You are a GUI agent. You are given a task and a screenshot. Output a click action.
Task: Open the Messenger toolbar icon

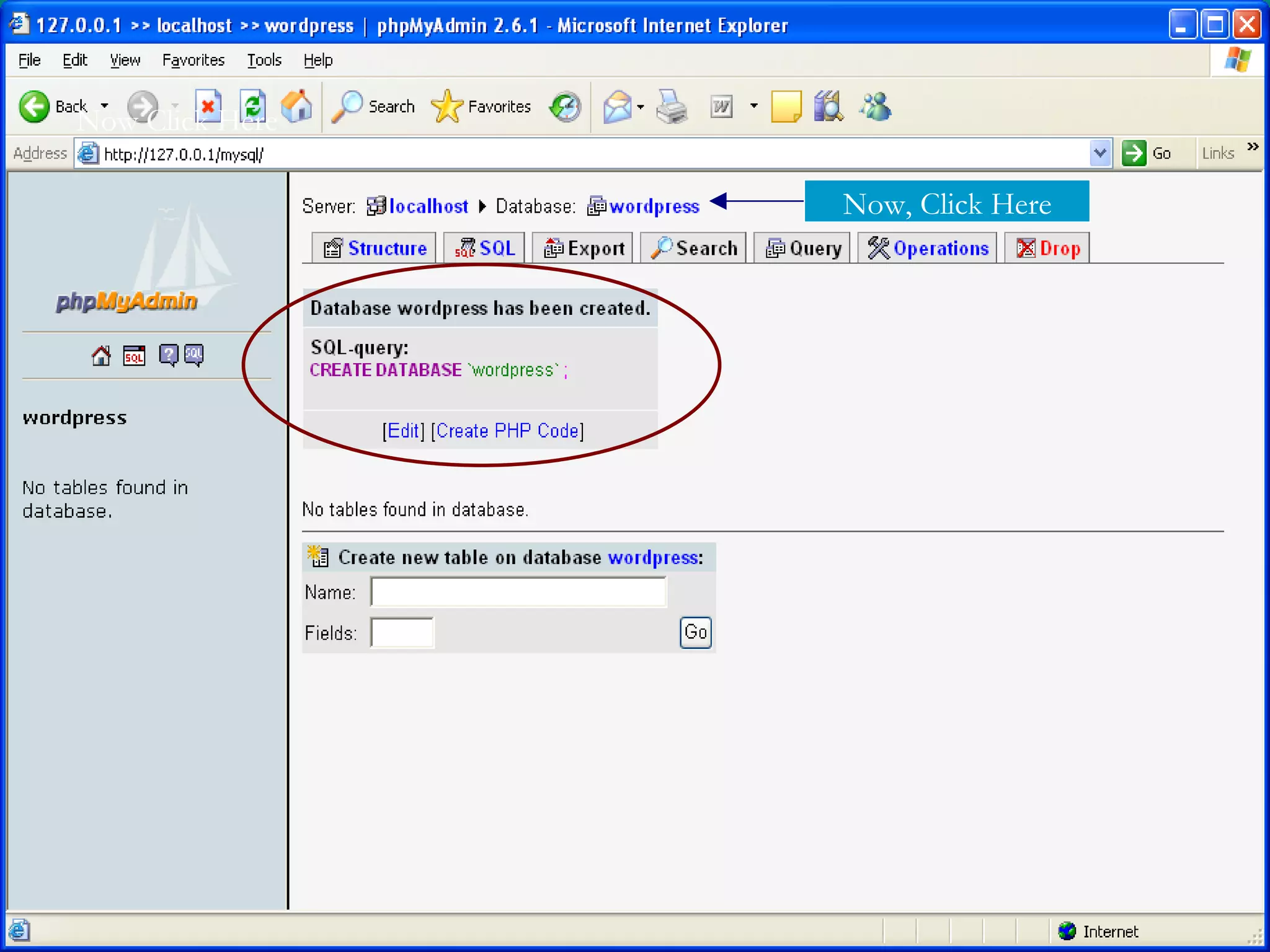876,107
